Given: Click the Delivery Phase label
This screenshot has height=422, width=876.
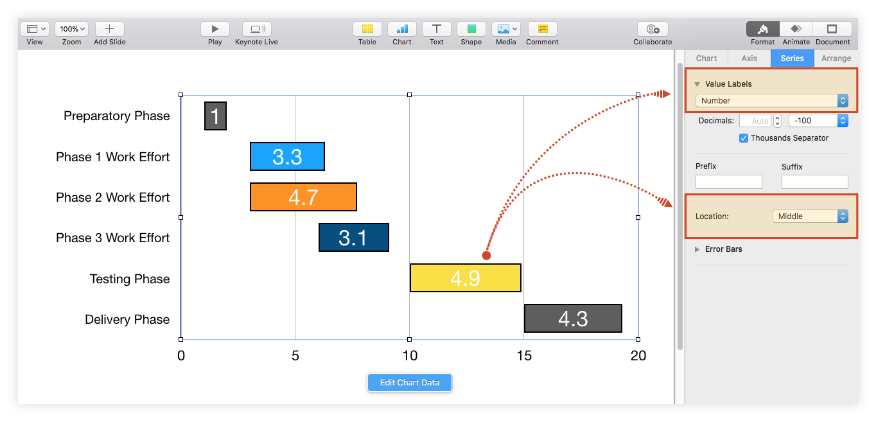Looking at the screenshot, I should pyautogui.click(x=127, y=320).
